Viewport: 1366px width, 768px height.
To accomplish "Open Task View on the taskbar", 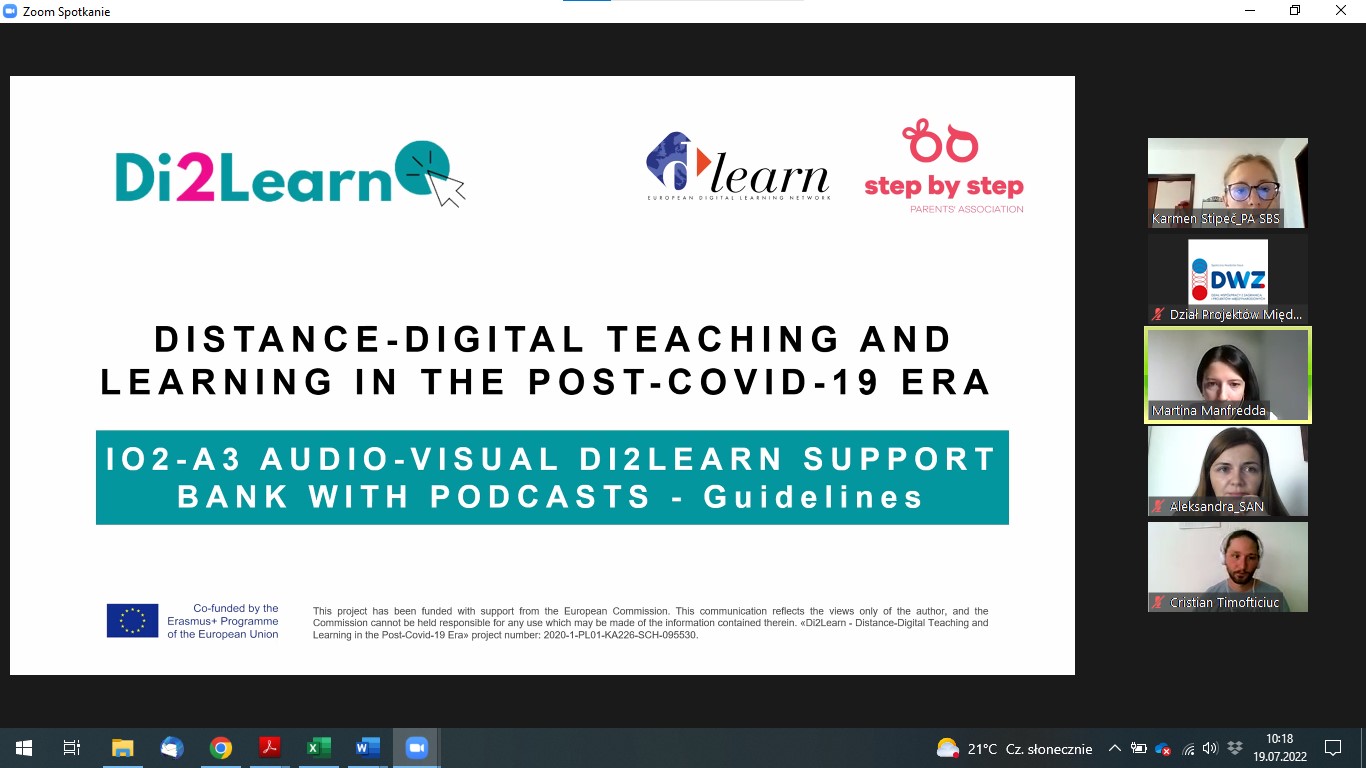I will (72, 747).
